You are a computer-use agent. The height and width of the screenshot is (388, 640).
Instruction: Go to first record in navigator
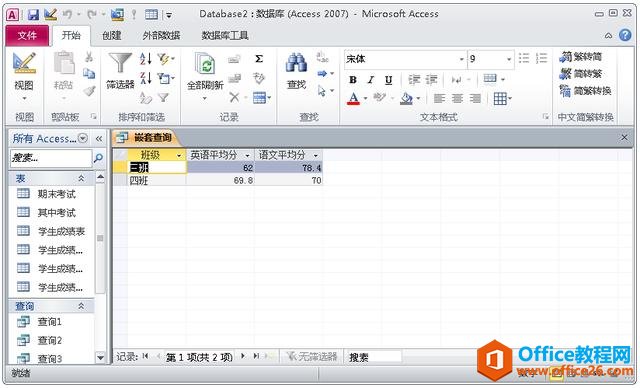pos(145,356)
